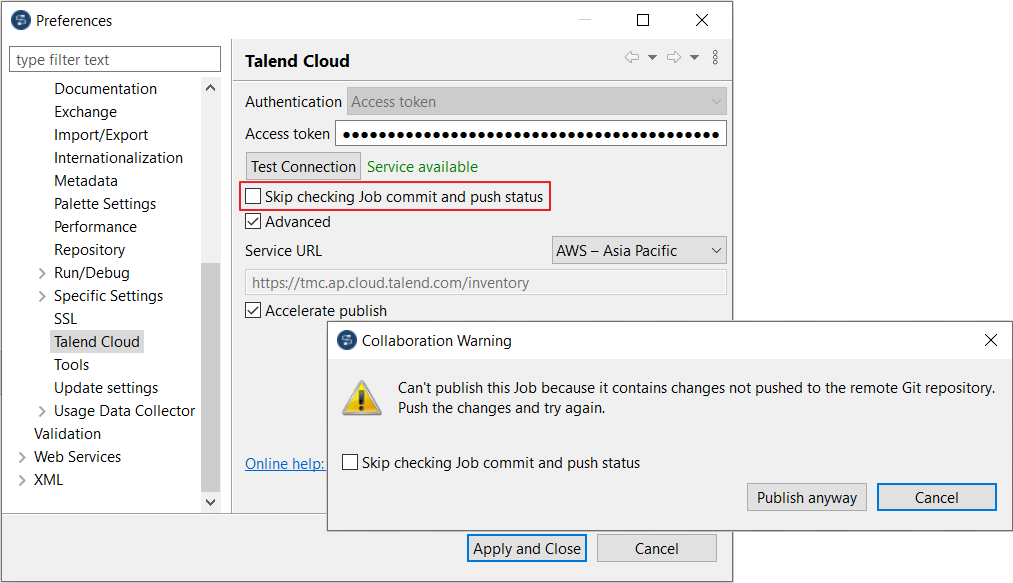Select the SSL preferences entry
The width and height of the screenshot is (1013, 583).
(x=65, y=319)
